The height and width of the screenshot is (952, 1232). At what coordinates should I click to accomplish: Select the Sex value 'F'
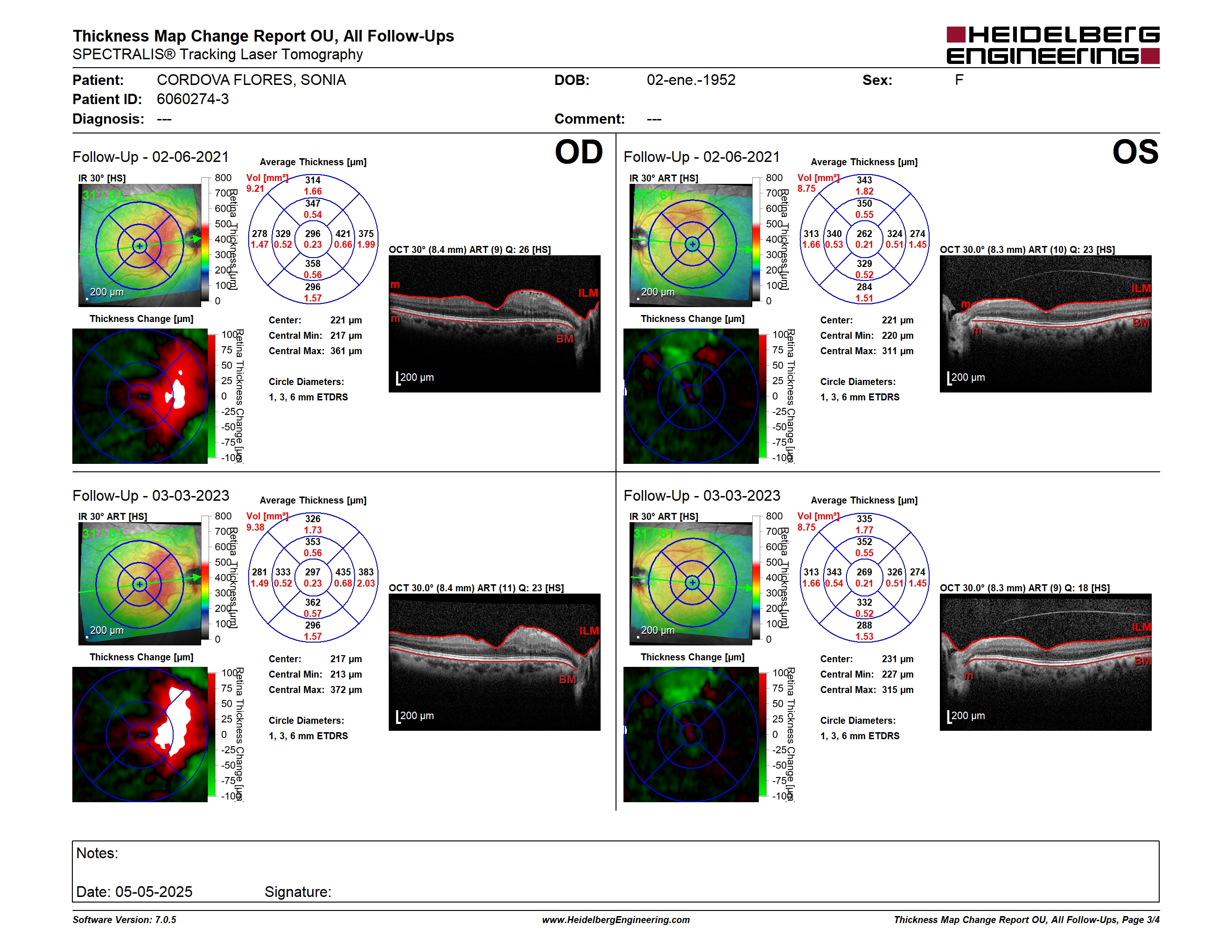tap(959, 79)
